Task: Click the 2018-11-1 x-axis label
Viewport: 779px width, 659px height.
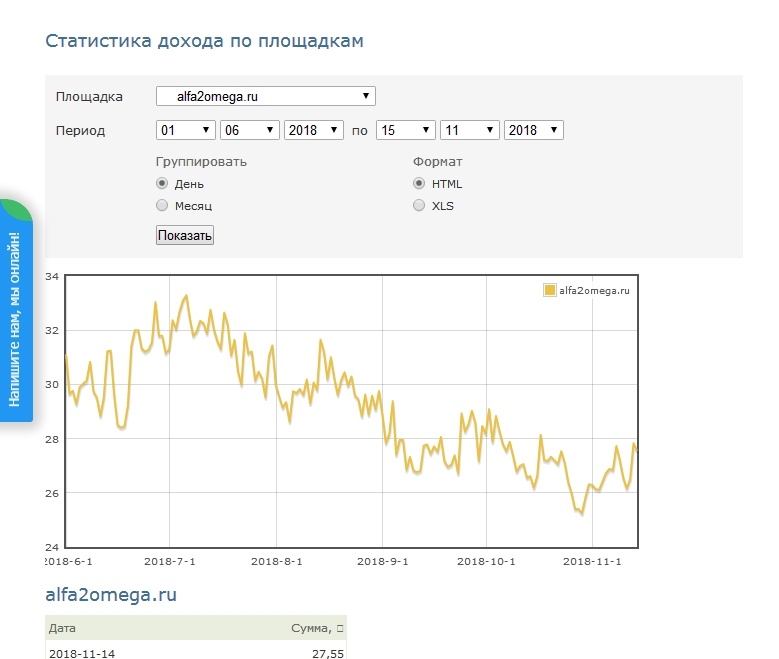Action: (592, 562)
